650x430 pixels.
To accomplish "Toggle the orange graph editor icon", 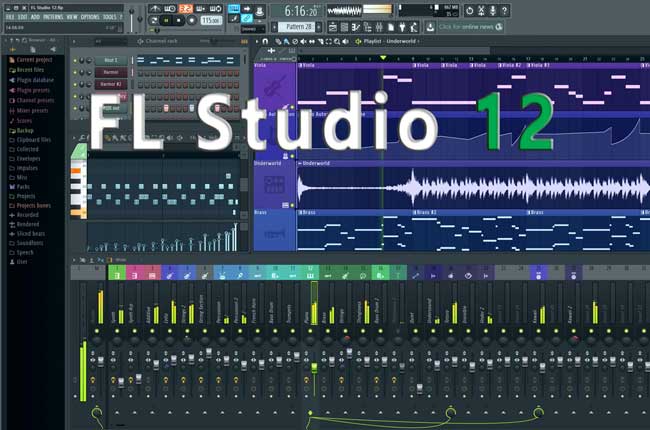I will click(245, 41).
